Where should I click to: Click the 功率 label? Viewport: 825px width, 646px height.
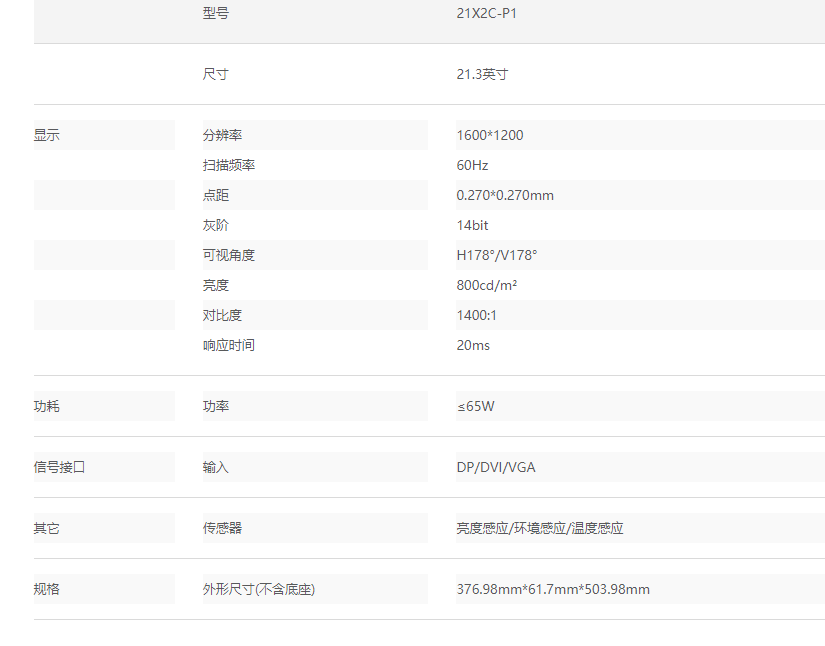coord(216,406)
